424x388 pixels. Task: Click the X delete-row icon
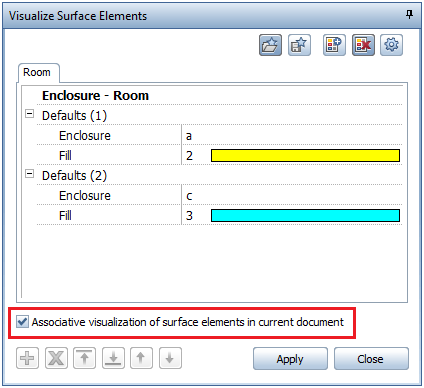[x=56, y=358]
